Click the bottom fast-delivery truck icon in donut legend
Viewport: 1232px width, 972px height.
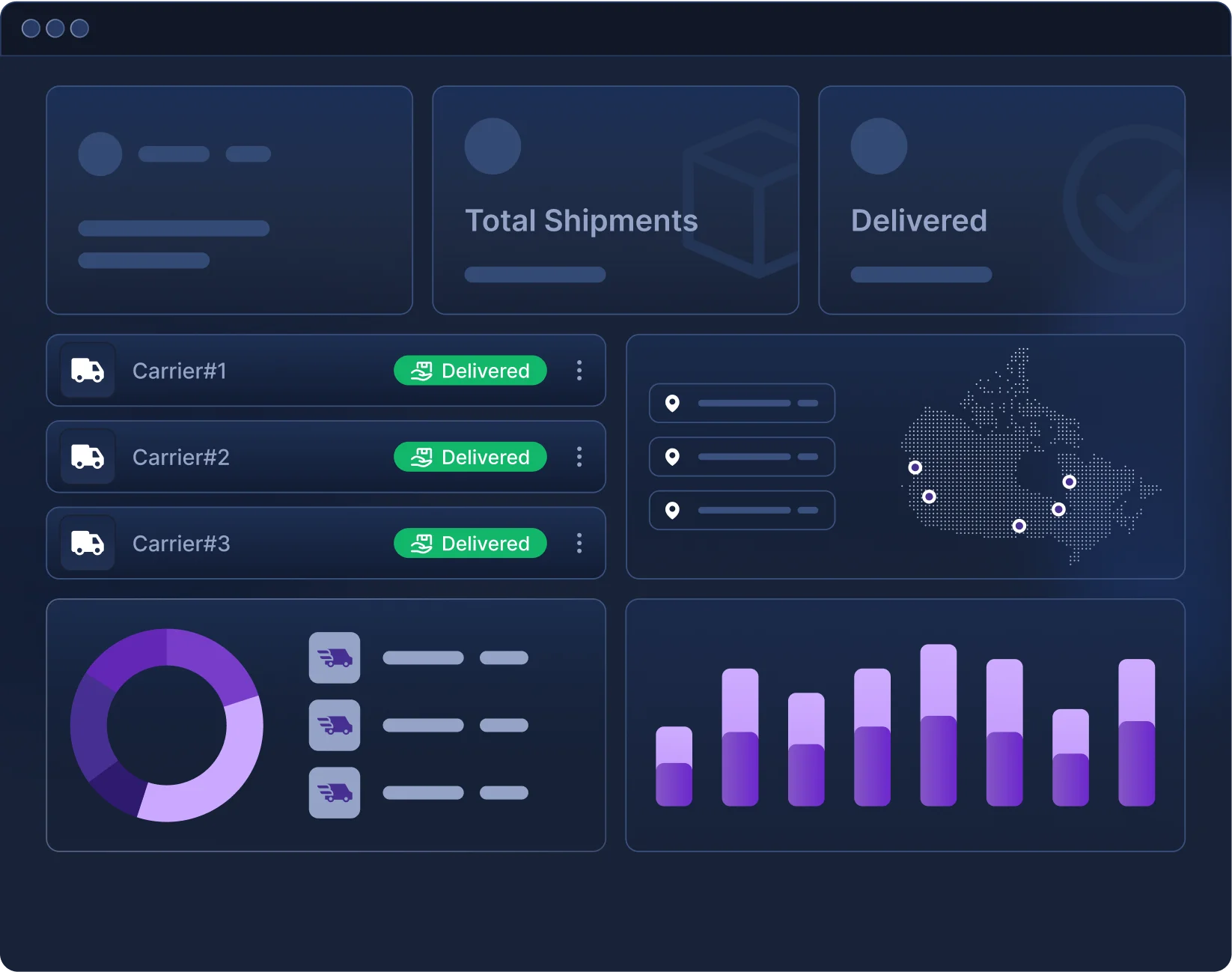[x=335, y=792]
